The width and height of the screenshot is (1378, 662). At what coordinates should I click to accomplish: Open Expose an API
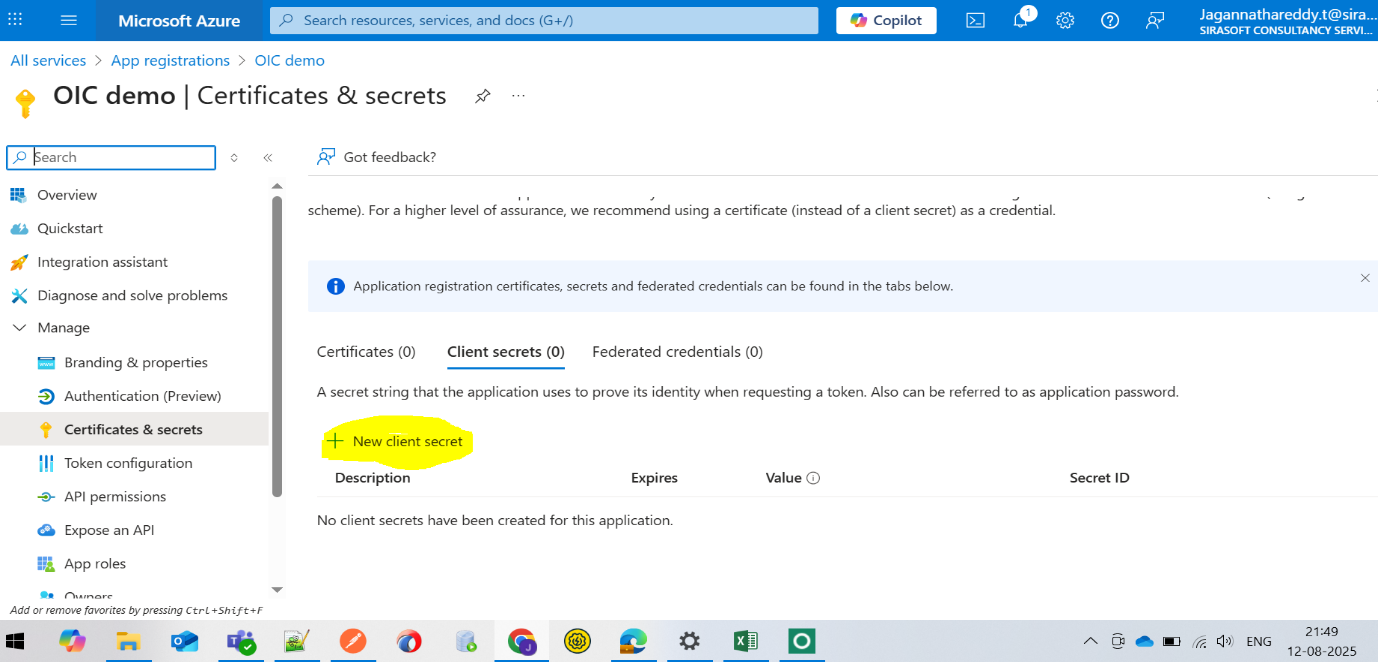point(109,530)
